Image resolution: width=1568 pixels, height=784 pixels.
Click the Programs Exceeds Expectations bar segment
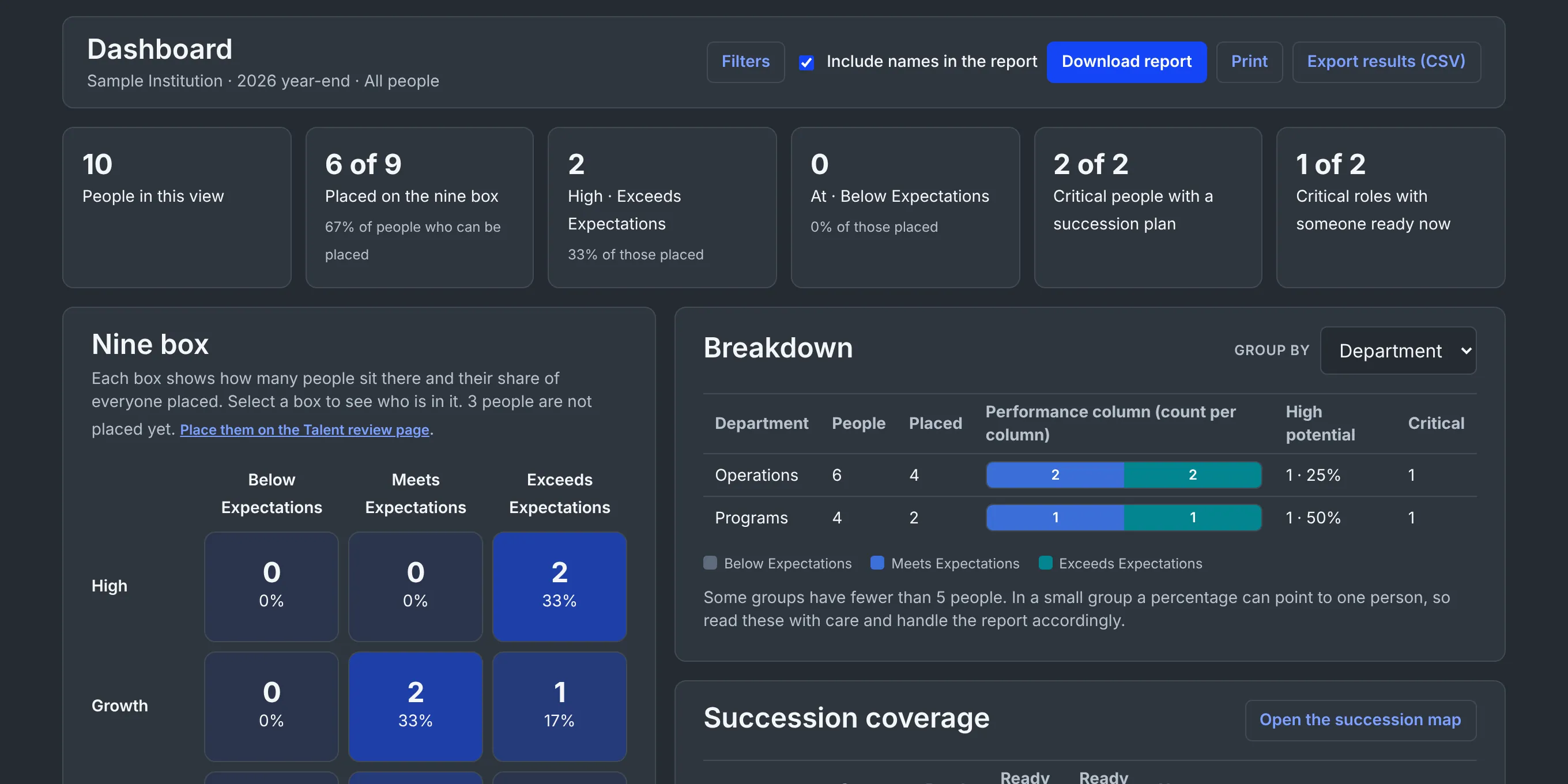(1193, 518)
